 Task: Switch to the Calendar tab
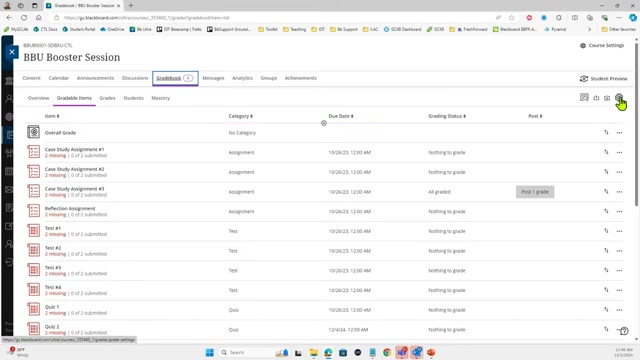59,78
